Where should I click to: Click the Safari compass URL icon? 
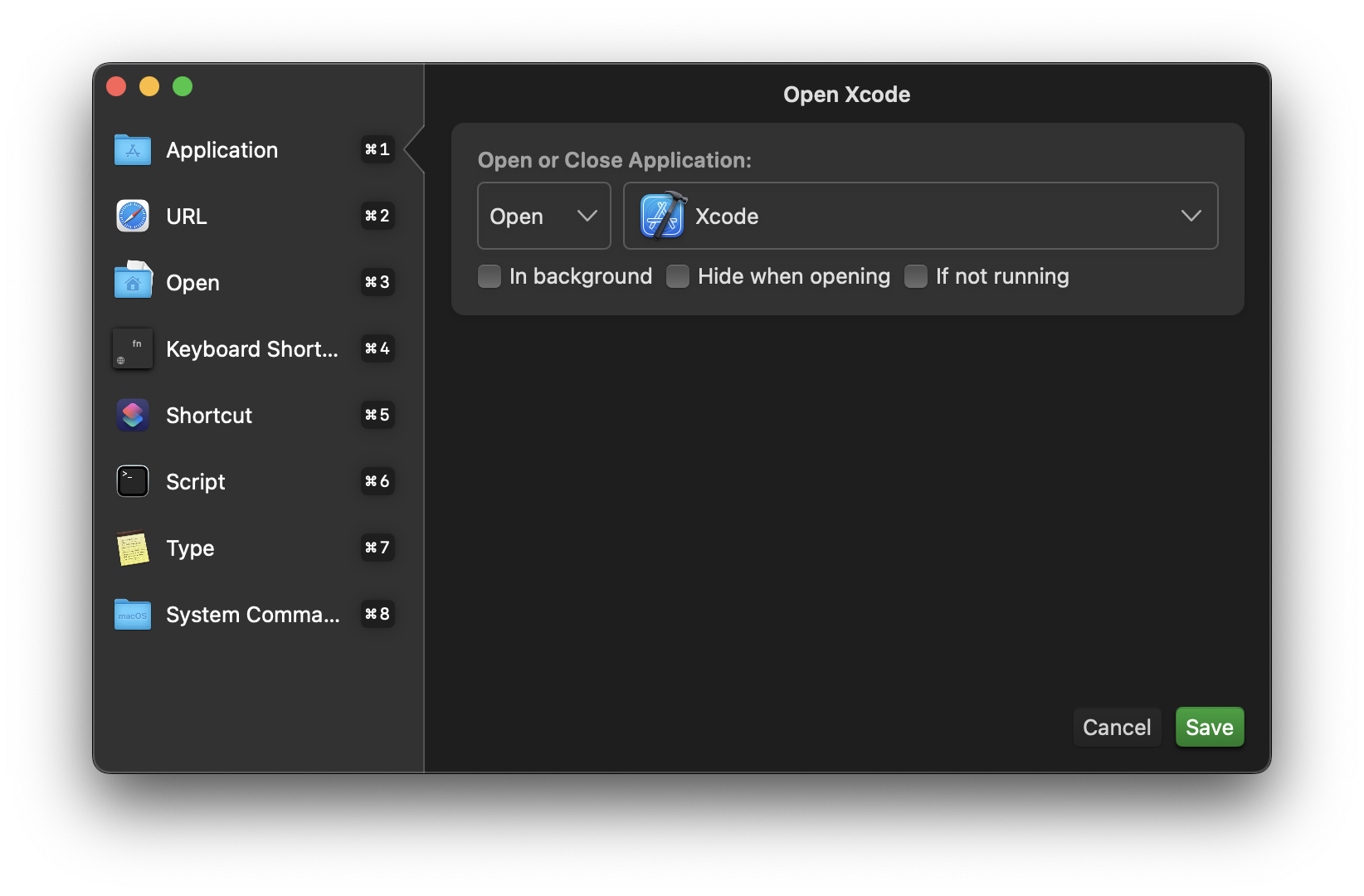pos(133,217)
